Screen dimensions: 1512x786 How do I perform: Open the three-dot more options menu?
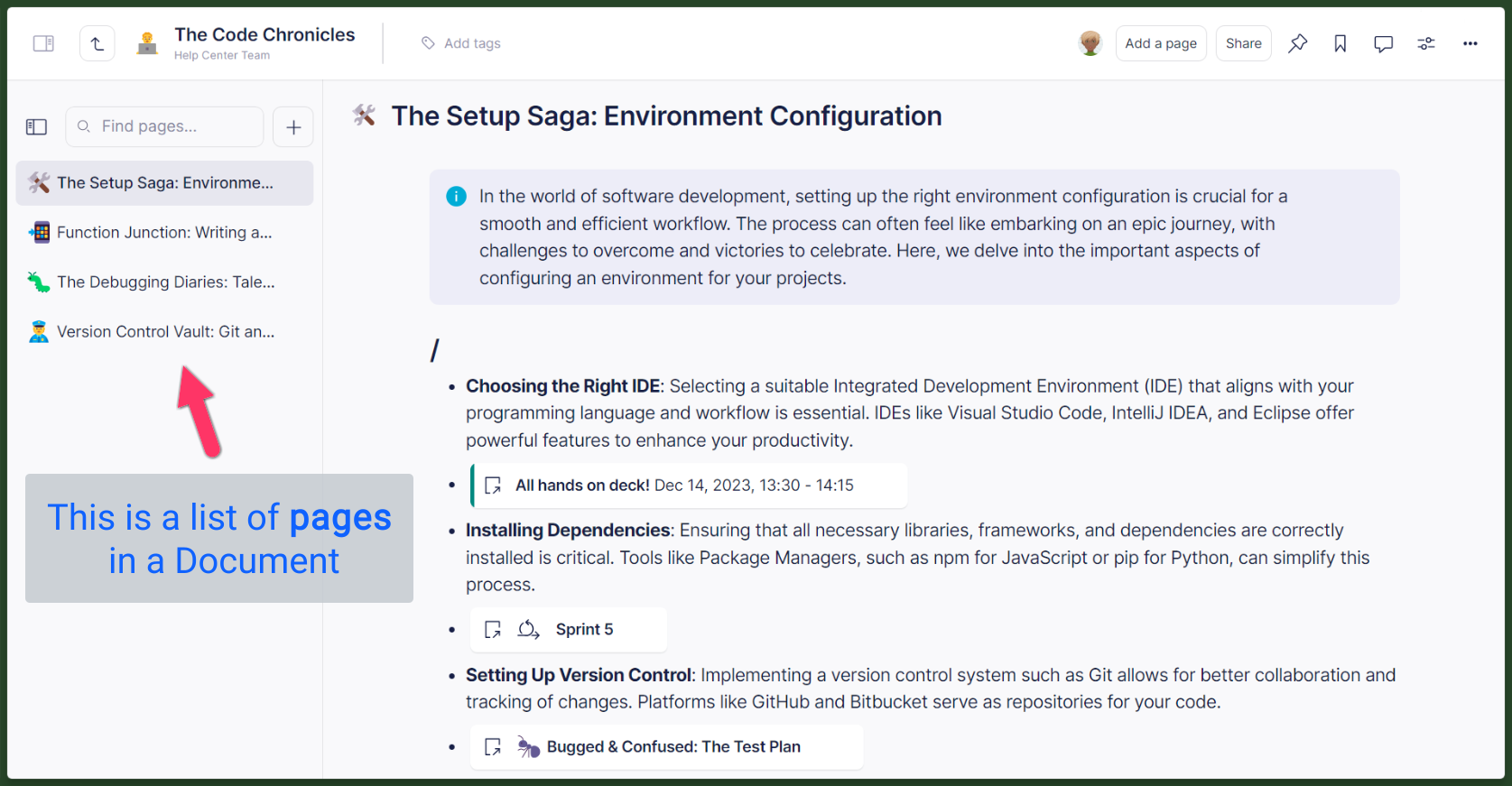[x=1470, y=43]
